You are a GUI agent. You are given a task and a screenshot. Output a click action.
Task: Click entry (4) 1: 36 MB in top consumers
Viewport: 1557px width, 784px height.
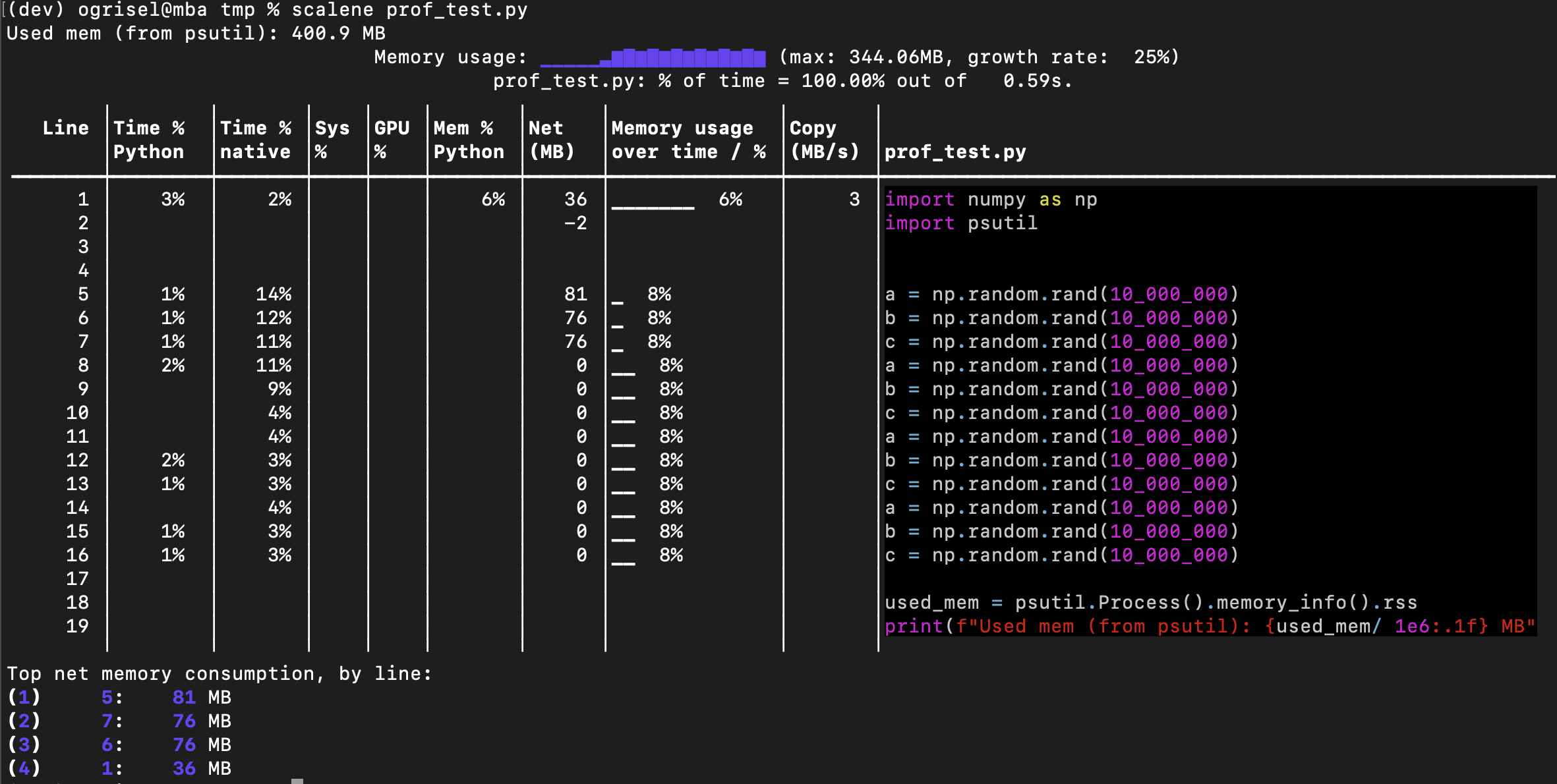[x=119, y=768]
